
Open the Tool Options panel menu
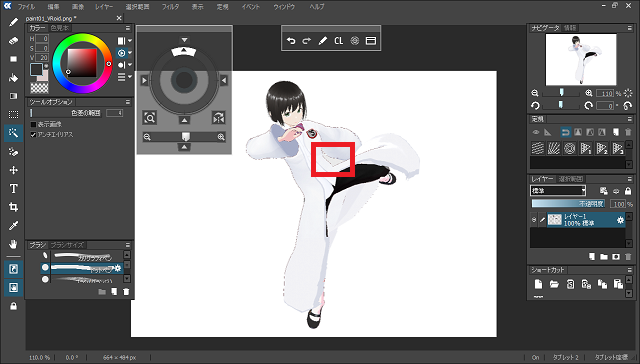click(128, 102)
